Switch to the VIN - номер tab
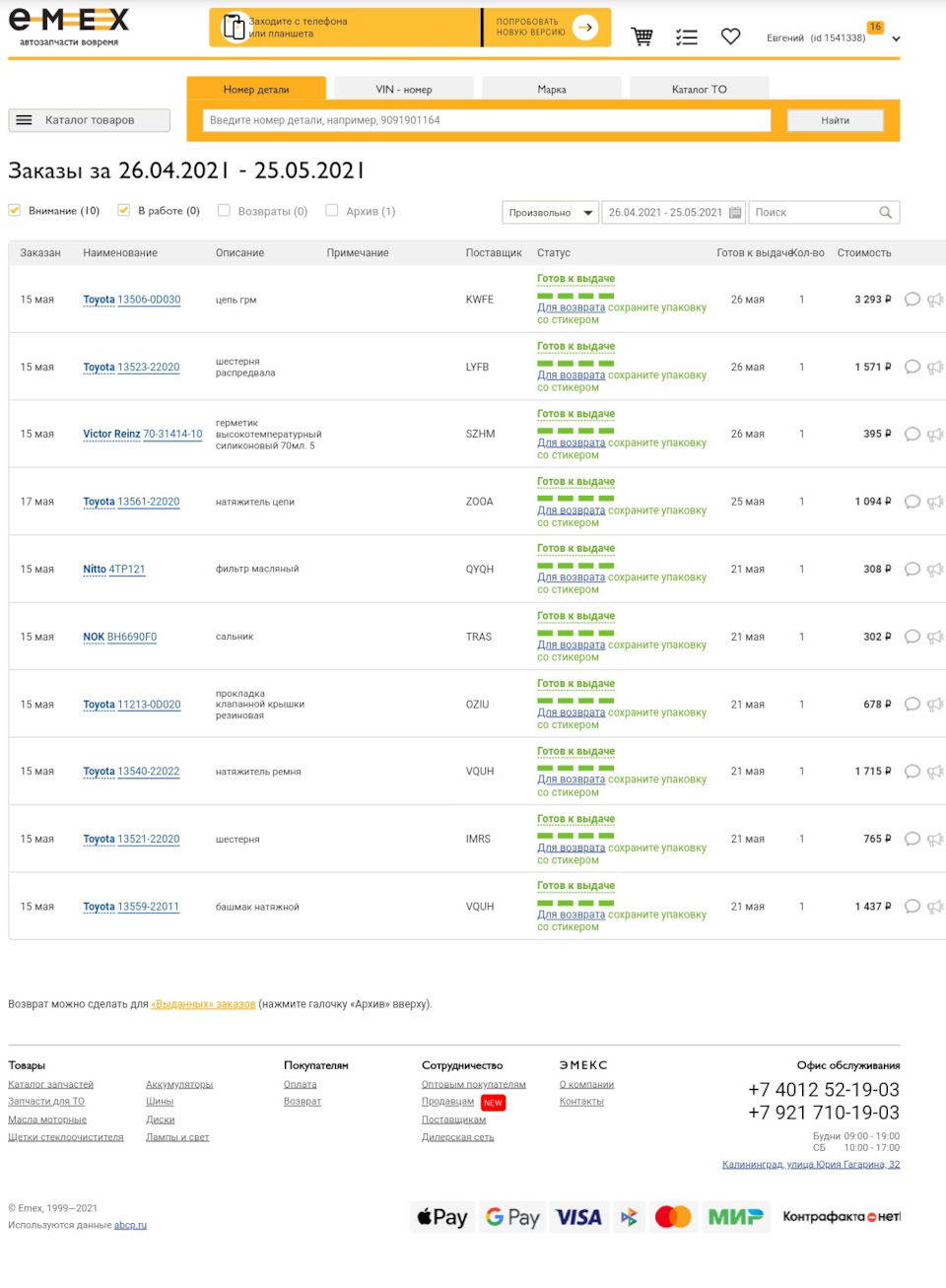946x1288 pixels. (404, 89)
